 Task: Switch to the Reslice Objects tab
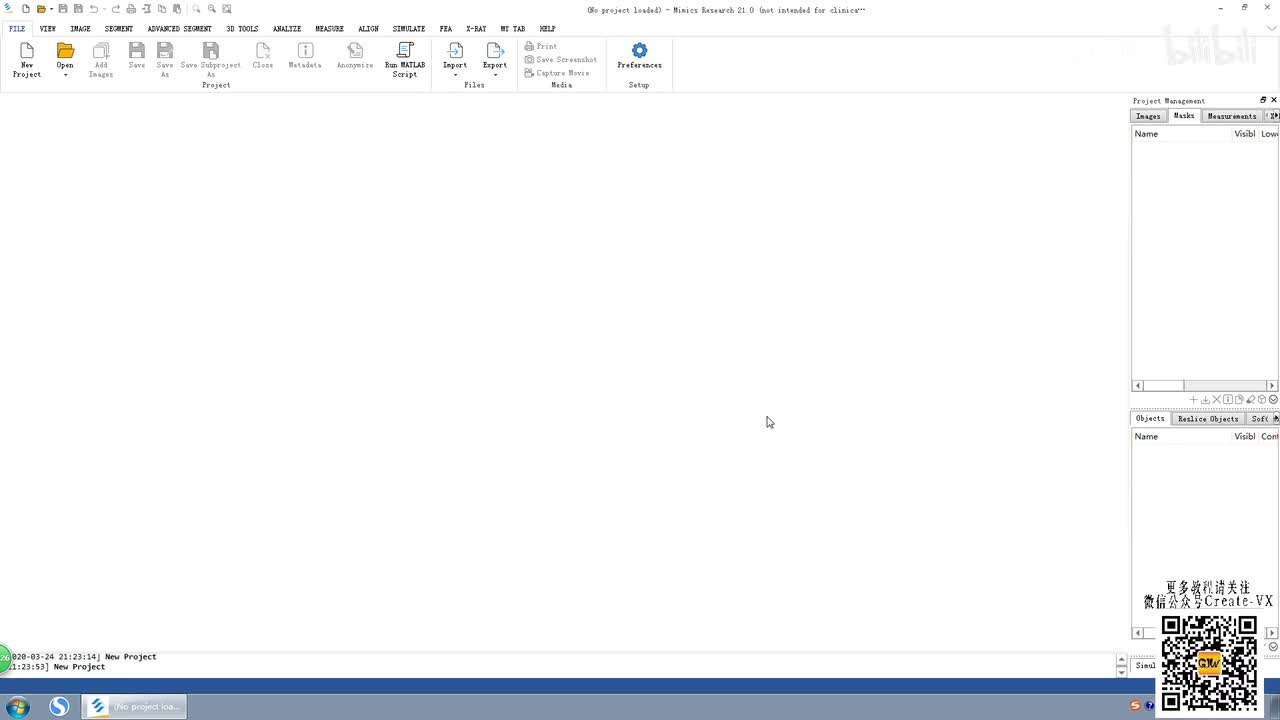1208,419
